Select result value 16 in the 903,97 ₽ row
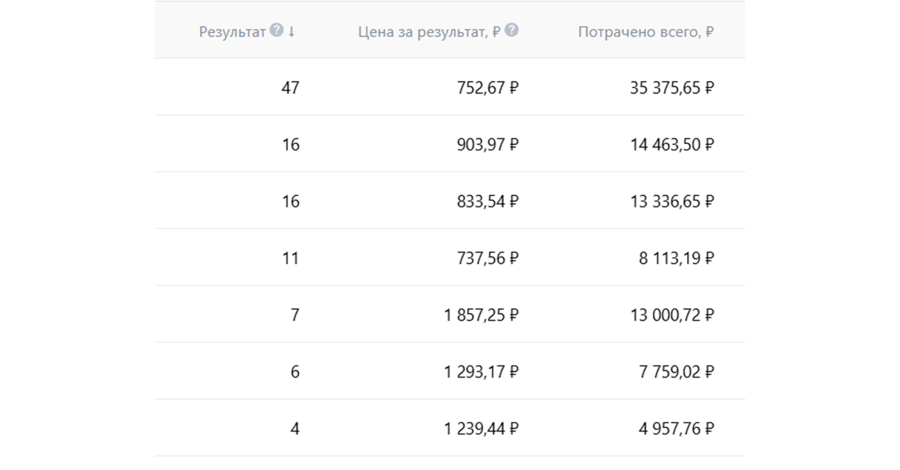 tap(290, 145)
